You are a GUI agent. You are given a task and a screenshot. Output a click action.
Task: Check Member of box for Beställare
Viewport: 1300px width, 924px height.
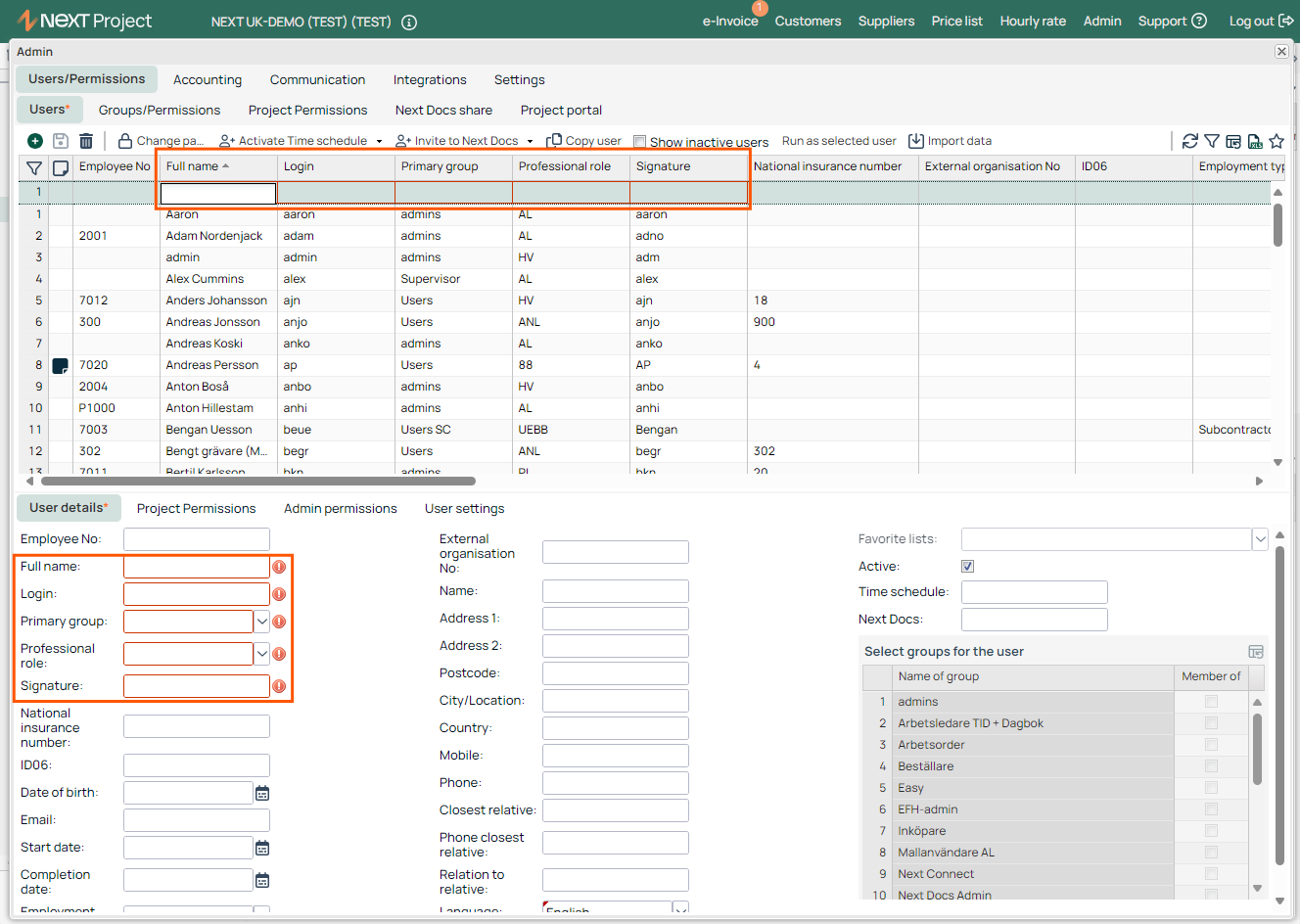[x=1211, y=766]
